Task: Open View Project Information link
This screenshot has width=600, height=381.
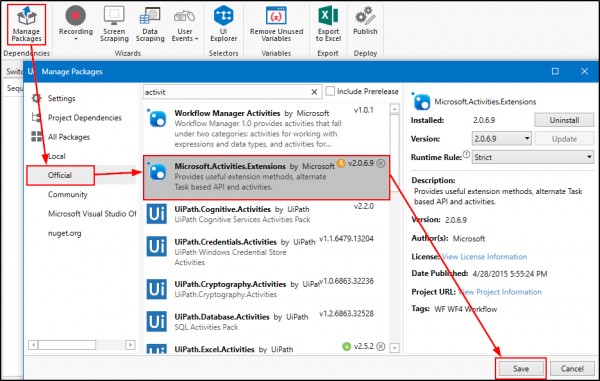Action: [x=500, y=292]
